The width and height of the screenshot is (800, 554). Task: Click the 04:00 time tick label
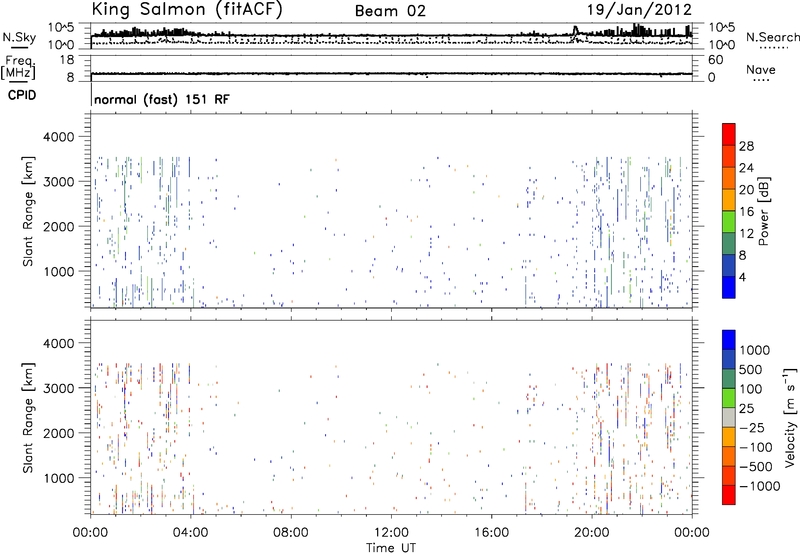click(x=190, y=533)
